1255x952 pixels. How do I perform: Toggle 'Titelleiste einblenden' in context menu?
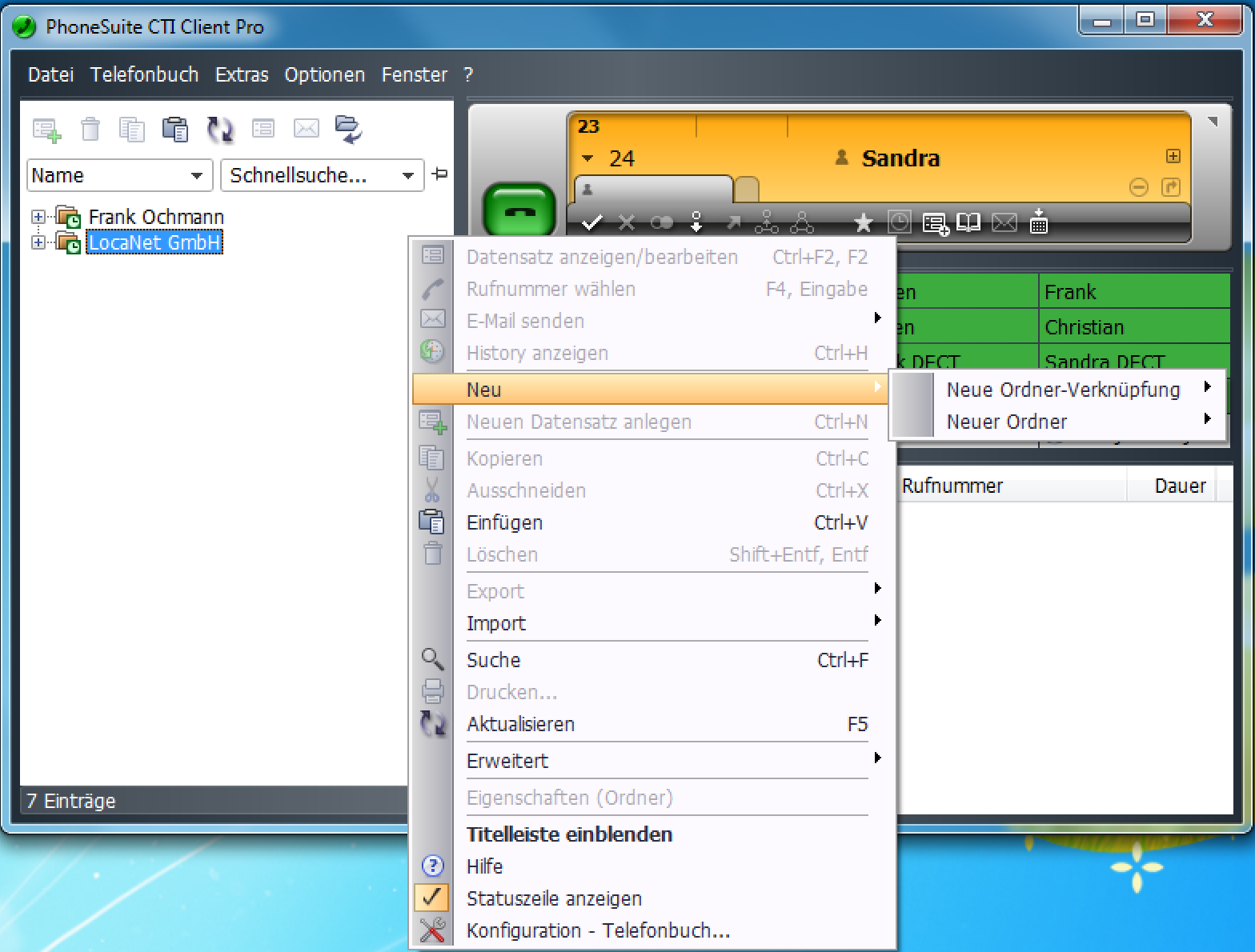569,834
